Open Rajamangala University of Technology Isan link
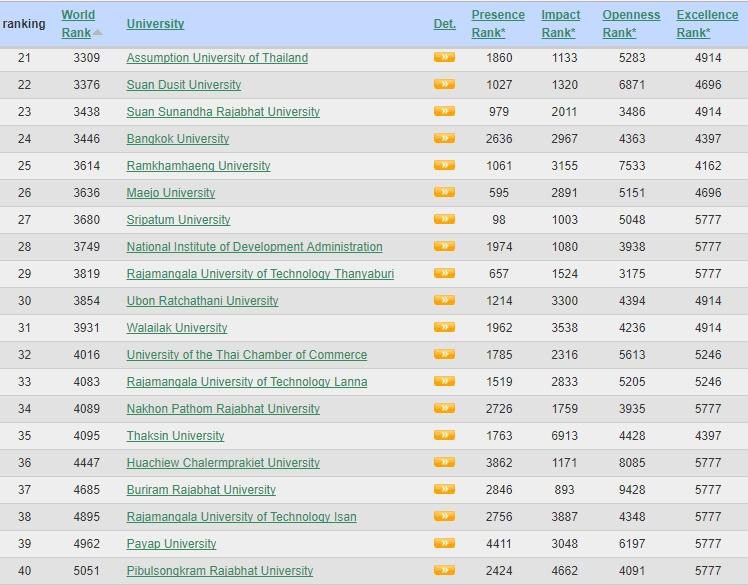The image size is (748, 585). (x=241, y=516)
